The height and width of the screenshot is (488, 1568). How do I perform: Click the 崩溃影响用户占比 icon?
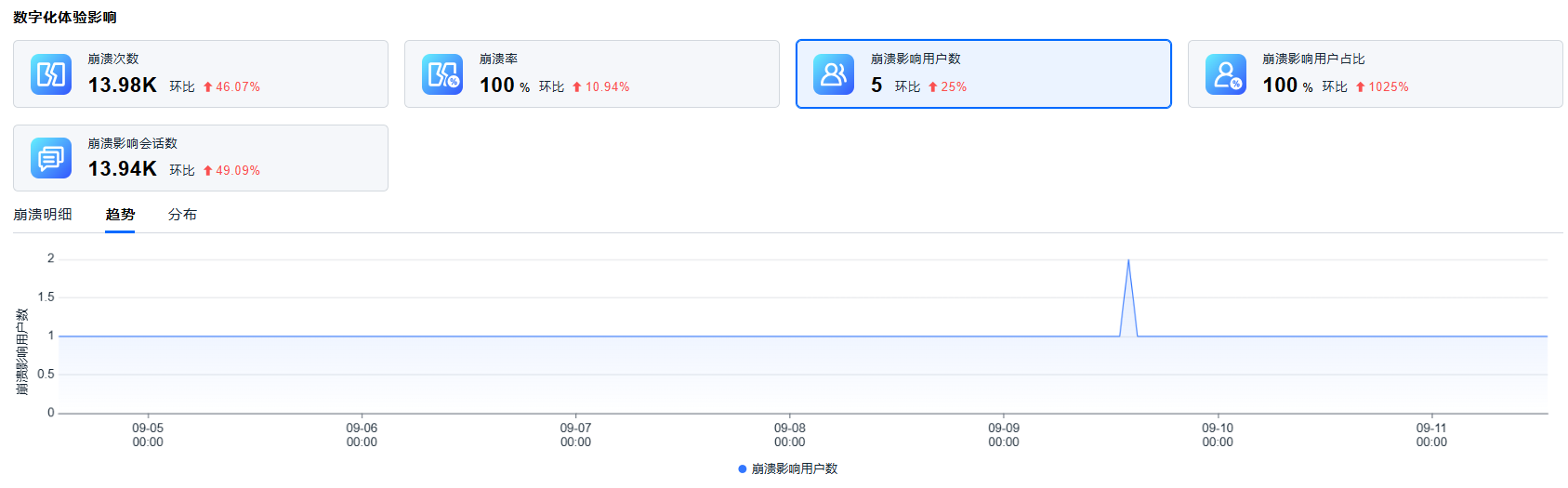click(x=1226, y=74)
